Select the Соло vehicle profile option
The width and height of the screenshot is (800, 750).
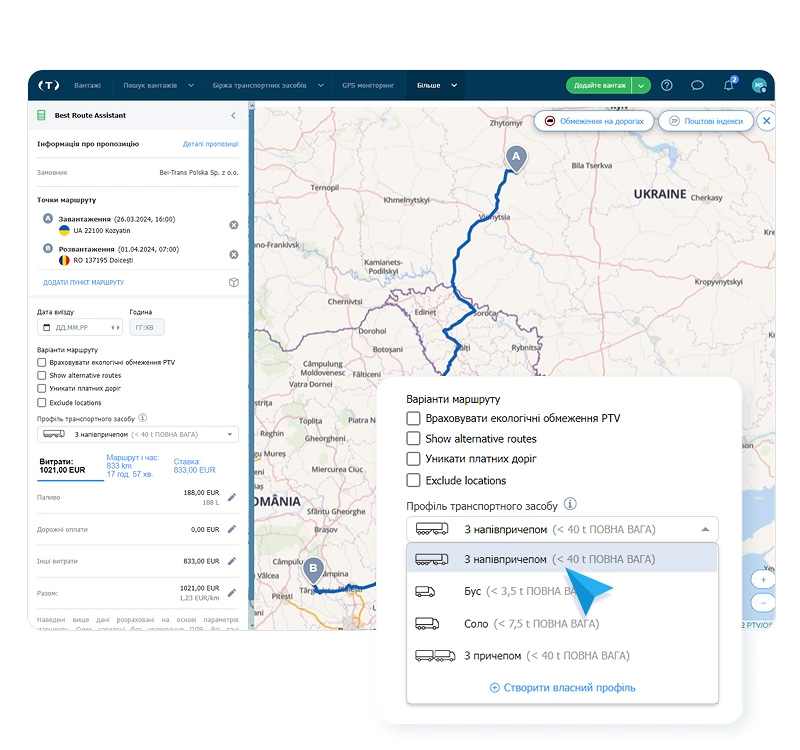point(562,623)
